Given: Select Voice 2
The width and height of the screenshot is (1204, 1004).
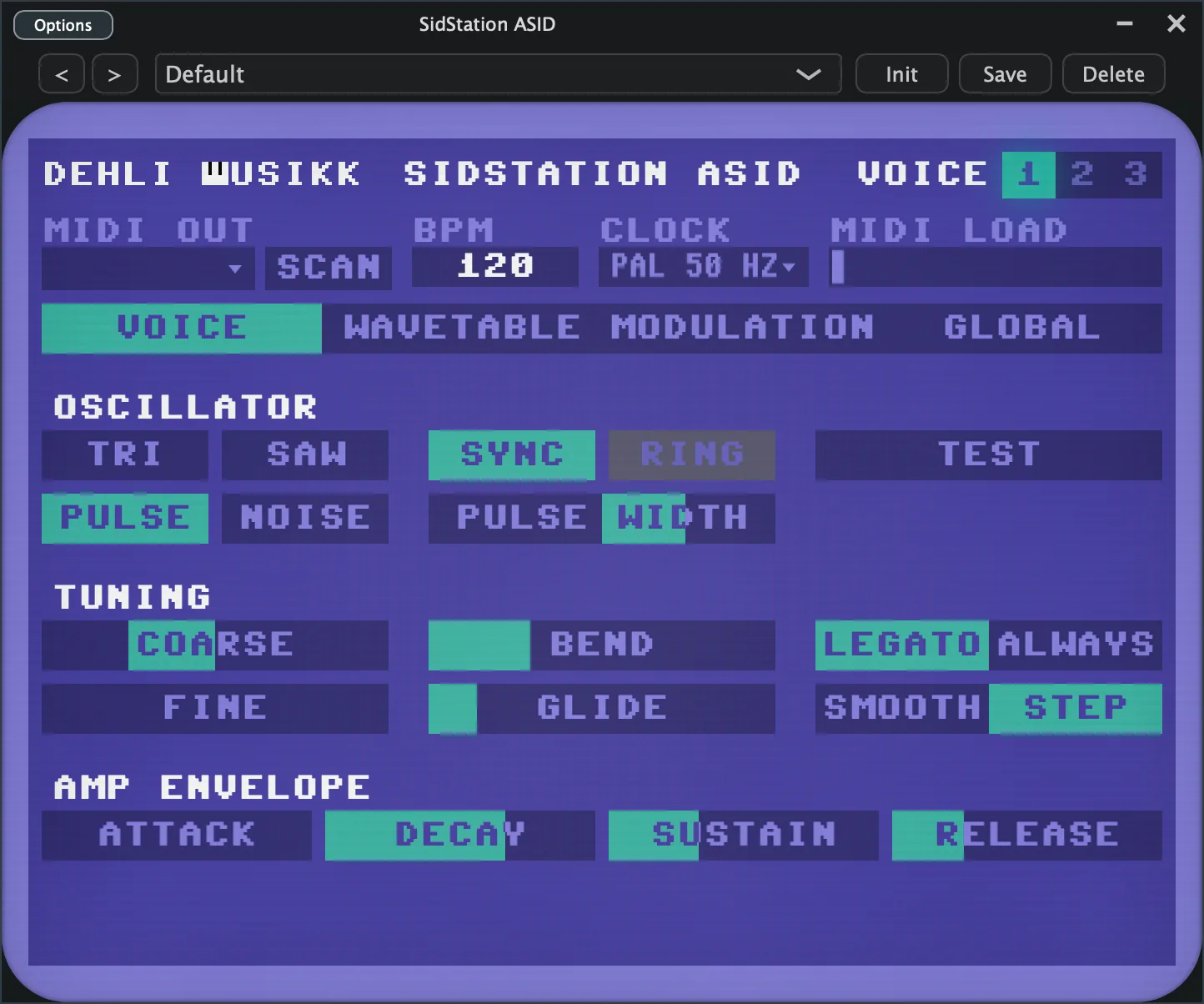Looking at the screenshot, I should point(1082,174).
